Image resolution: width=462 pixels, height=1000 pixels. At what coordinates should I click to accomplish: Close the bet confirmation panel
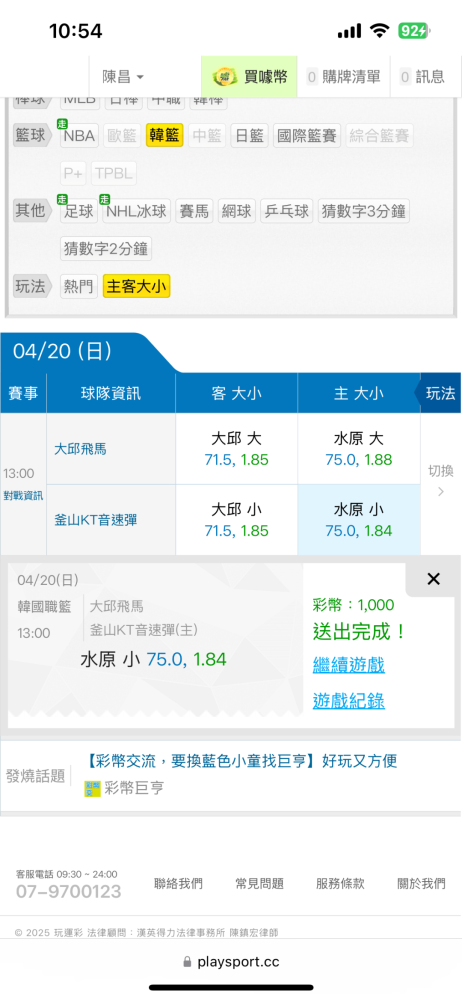click(433, 579)
